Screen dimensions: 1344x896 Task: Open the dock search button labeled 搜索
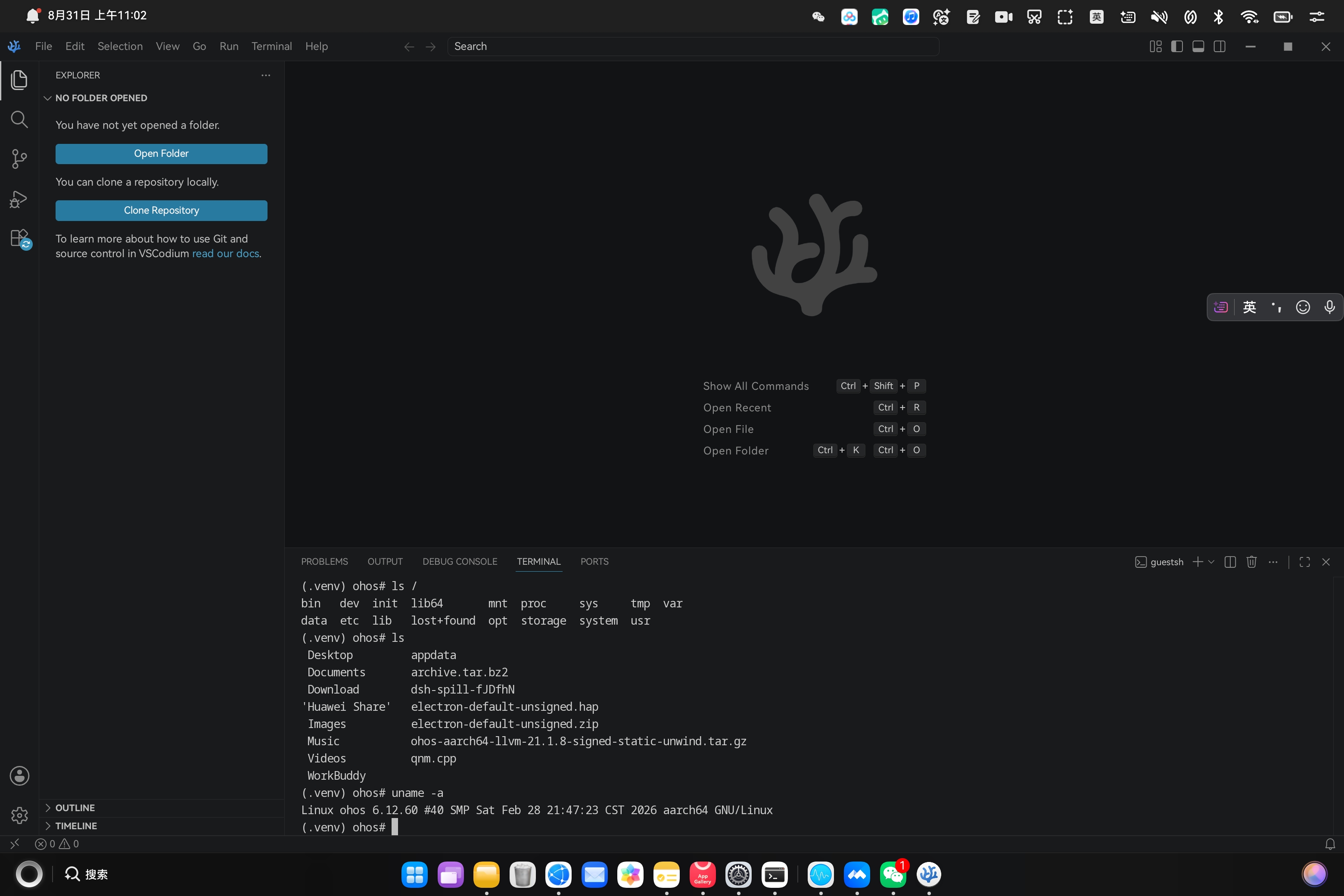point(86,874)
